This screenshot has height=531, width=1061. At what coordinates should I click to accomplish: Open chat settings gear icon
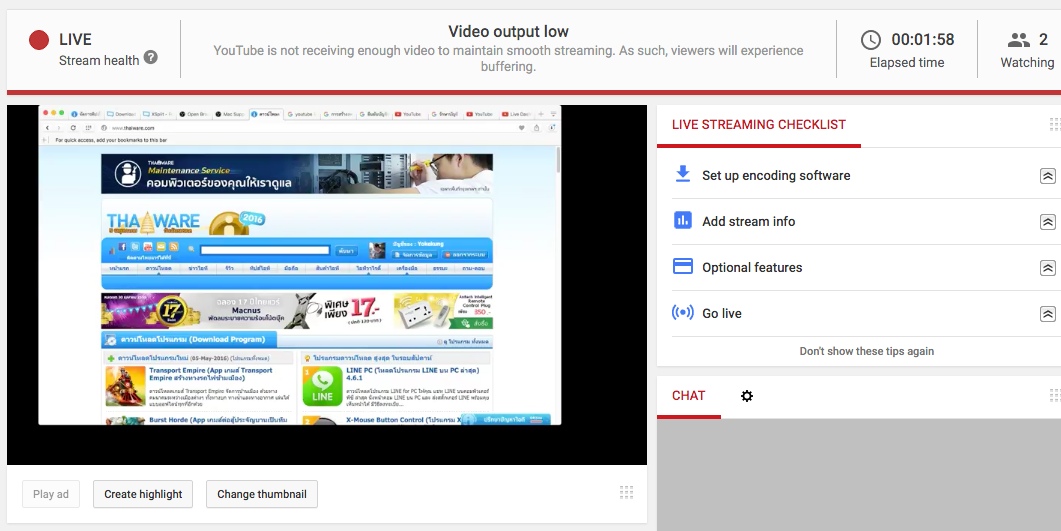tap(746, 396)
